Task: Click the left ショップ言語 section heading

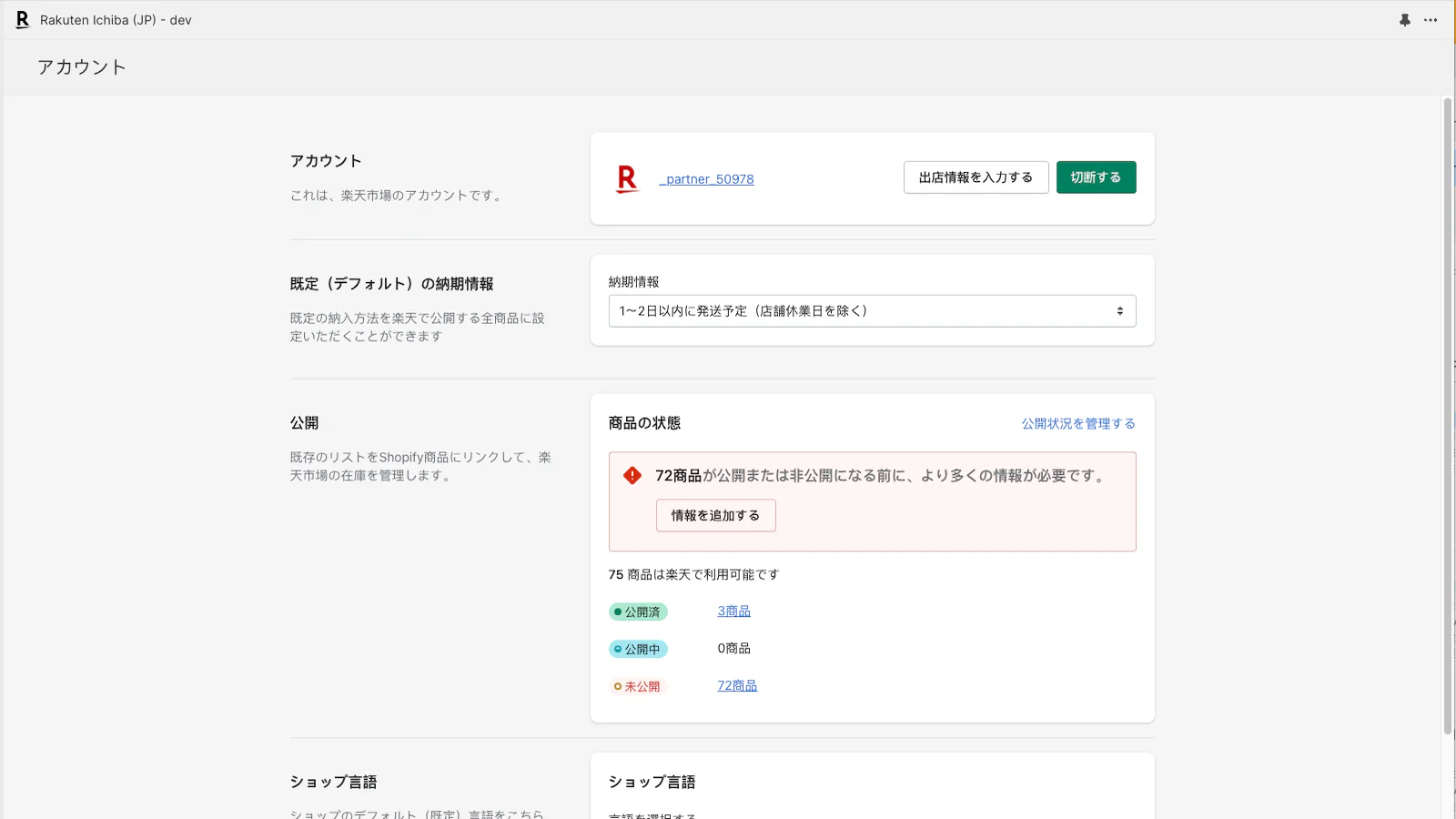Action: [x=333, y=783]
